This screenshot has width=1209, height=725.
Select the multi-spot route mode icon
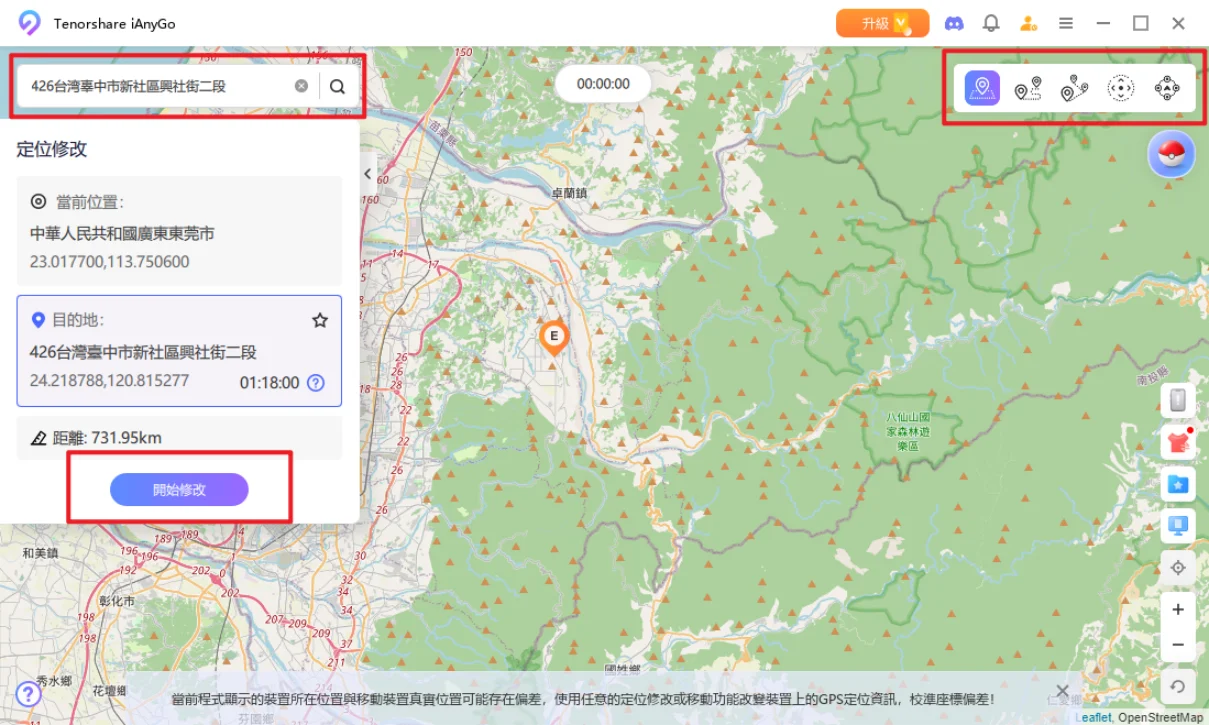(1074, 89)
